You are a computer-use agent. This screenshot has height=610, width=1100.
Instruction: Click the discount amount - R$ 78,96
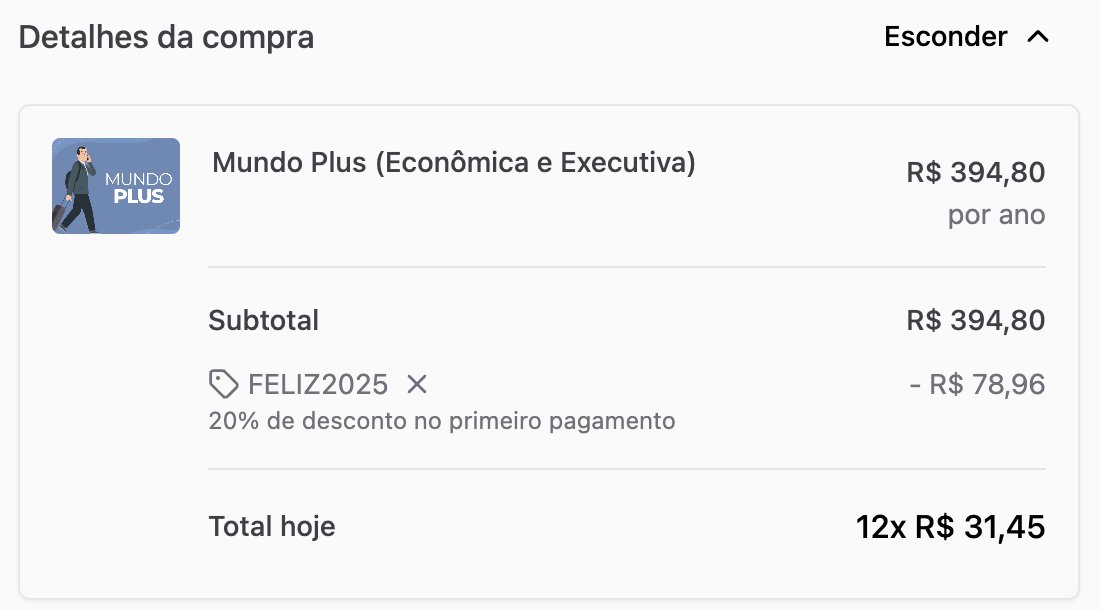(977, 384)
